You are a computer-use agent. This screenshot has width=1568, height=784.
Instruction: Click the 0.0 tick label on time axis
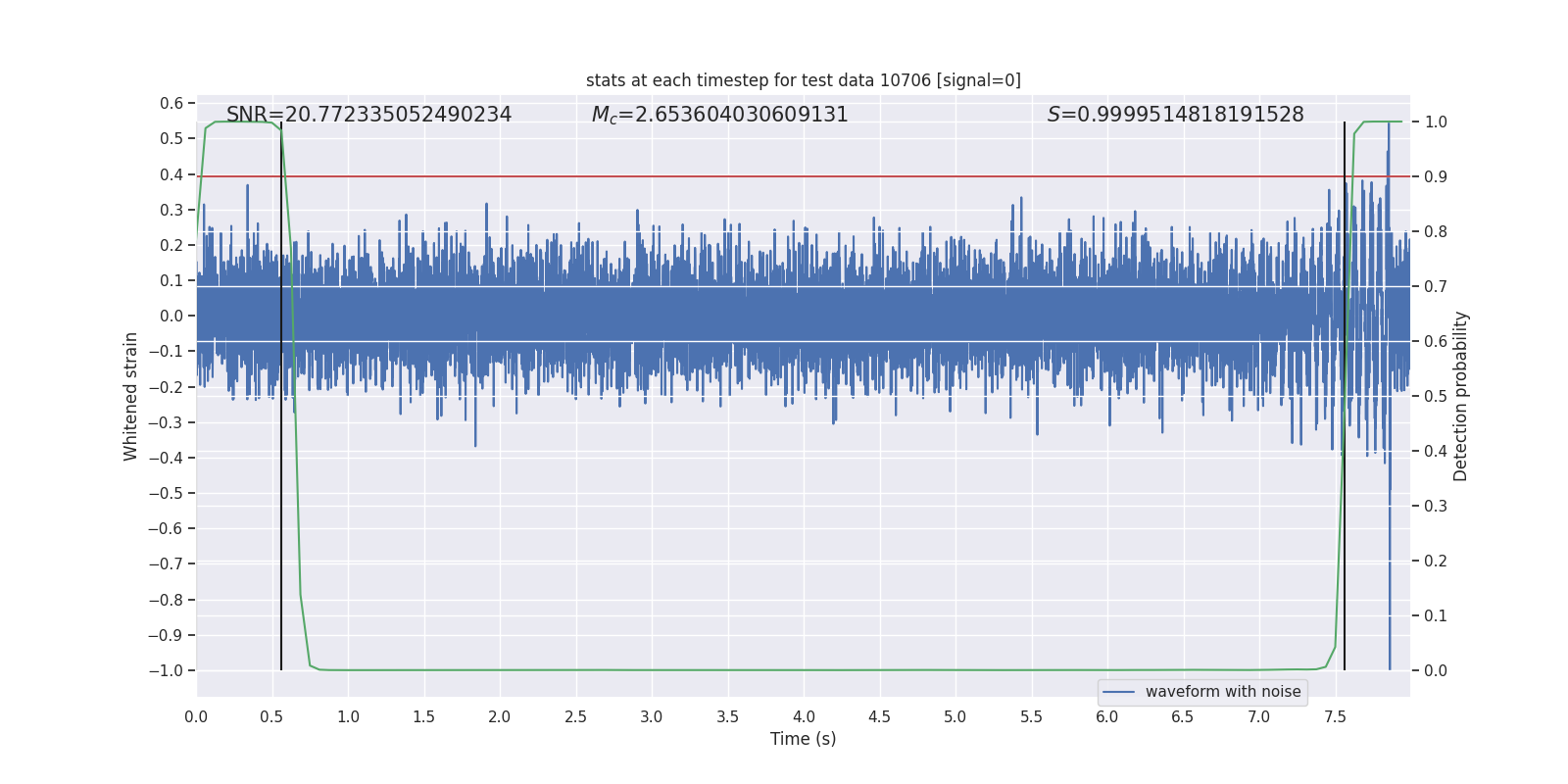tap(196, 717)
